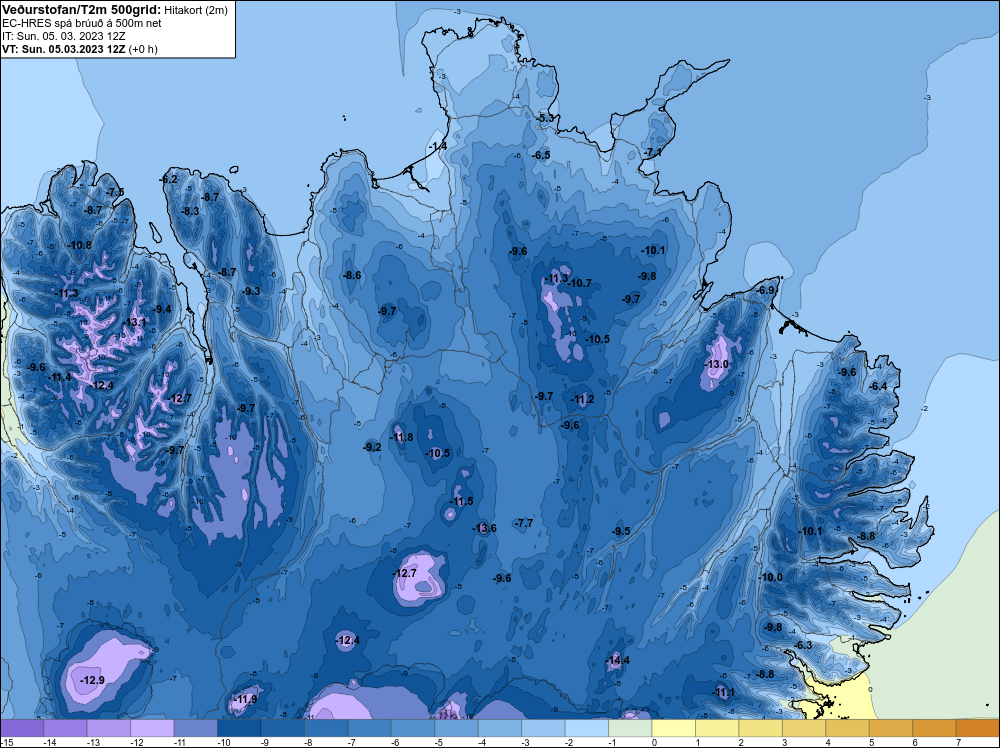Click the -7.1 temperature label

[652, 152]
